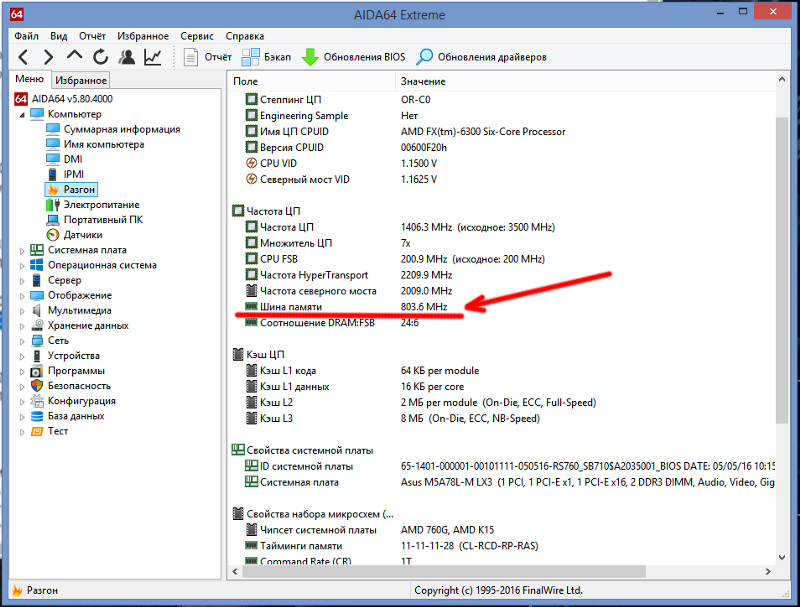800x607 pixels.
Task: Select the Шина памяти row
Action: pos(502,307)
